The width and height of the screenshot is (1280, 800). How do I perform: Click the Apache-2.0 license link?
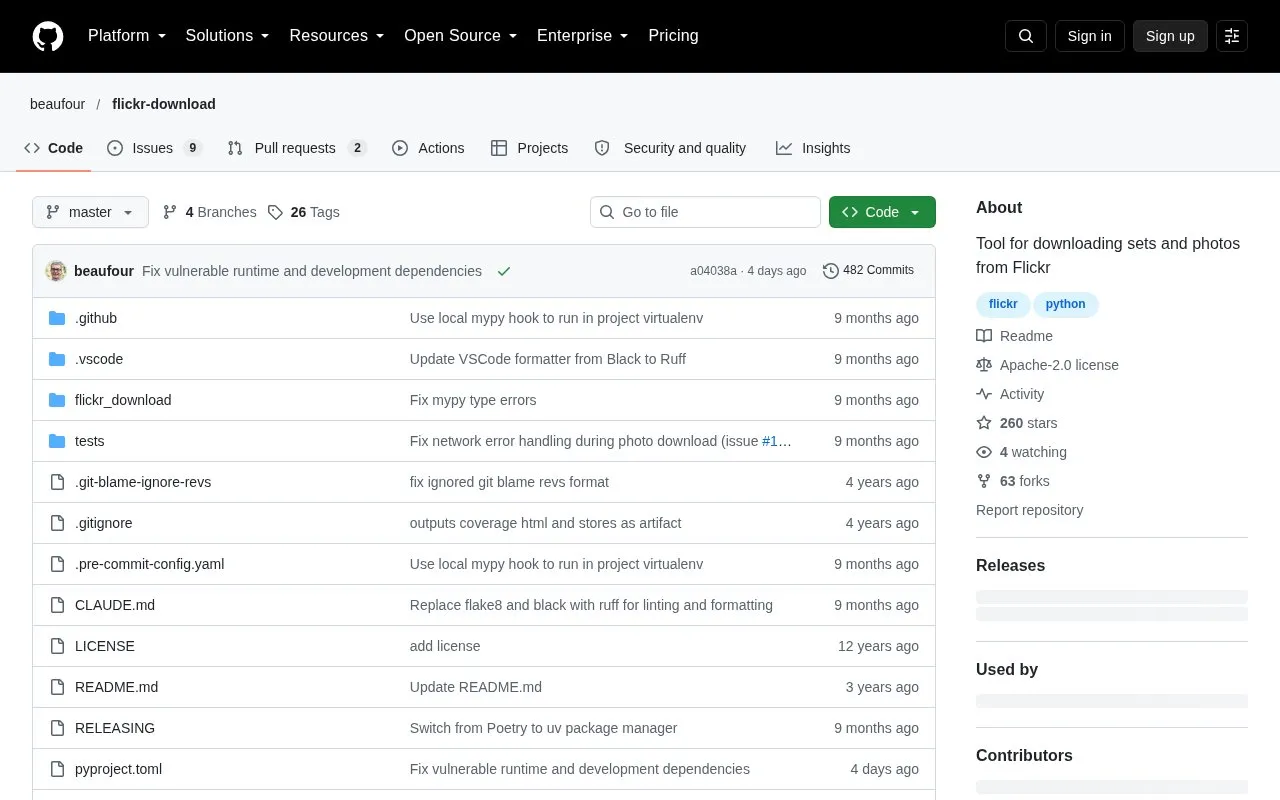1059,365
